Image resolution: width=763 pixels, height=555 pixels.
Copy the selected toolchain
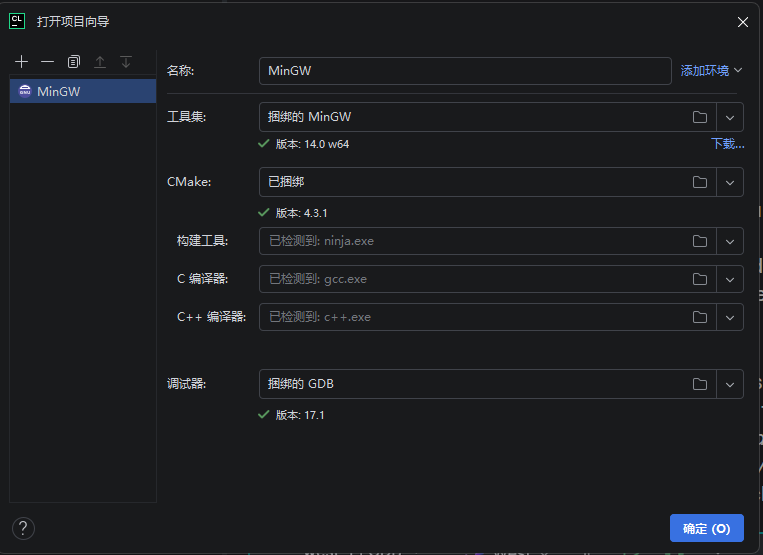(x=73, y=62)
